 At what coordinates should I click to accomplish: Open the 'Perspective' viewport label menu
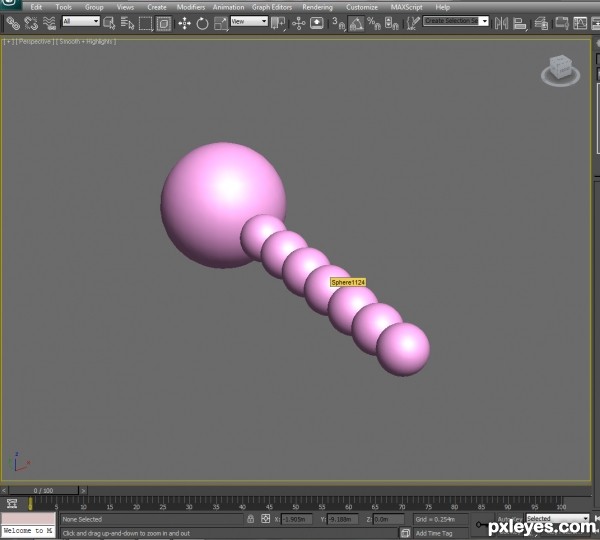(34, 41)
